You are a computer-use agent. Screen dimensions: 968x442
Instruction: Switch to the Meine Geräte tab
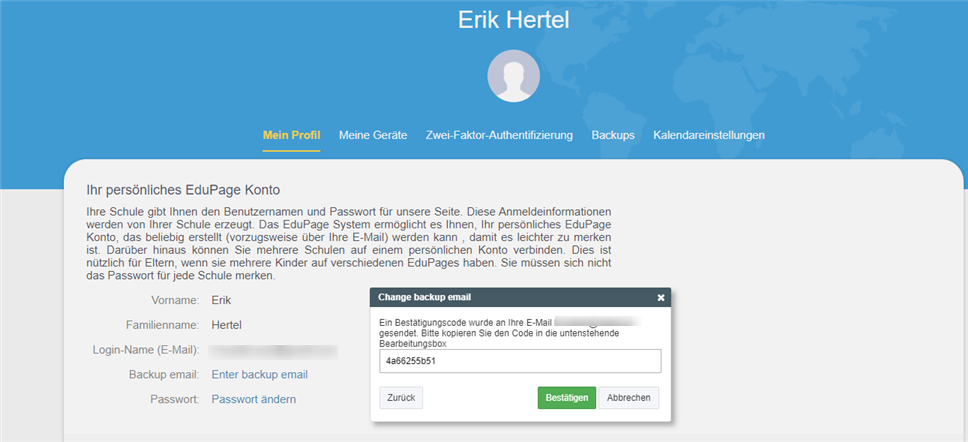tap(373, 135)
